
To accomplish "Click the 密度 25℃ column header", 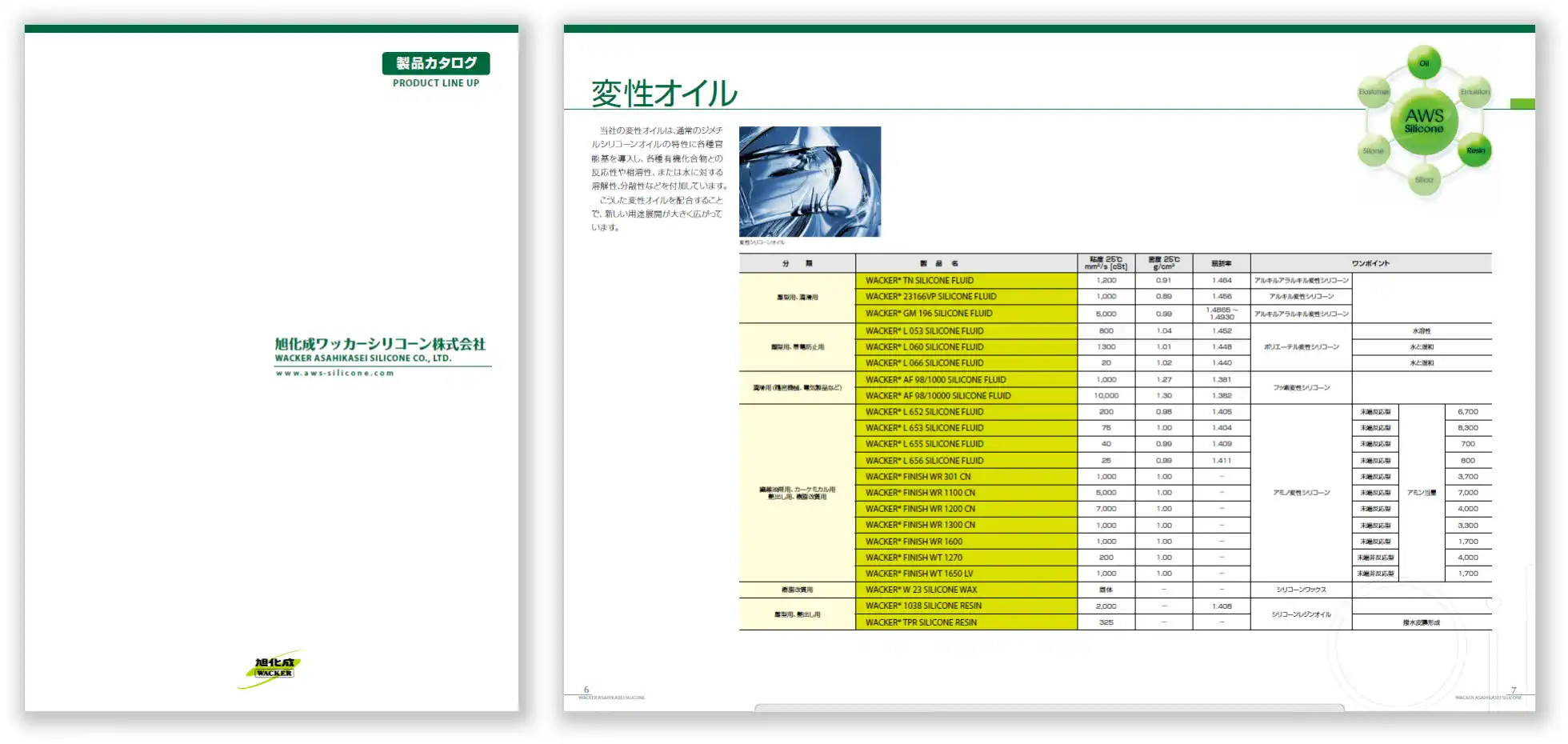I will click(x=1164, y=263).
